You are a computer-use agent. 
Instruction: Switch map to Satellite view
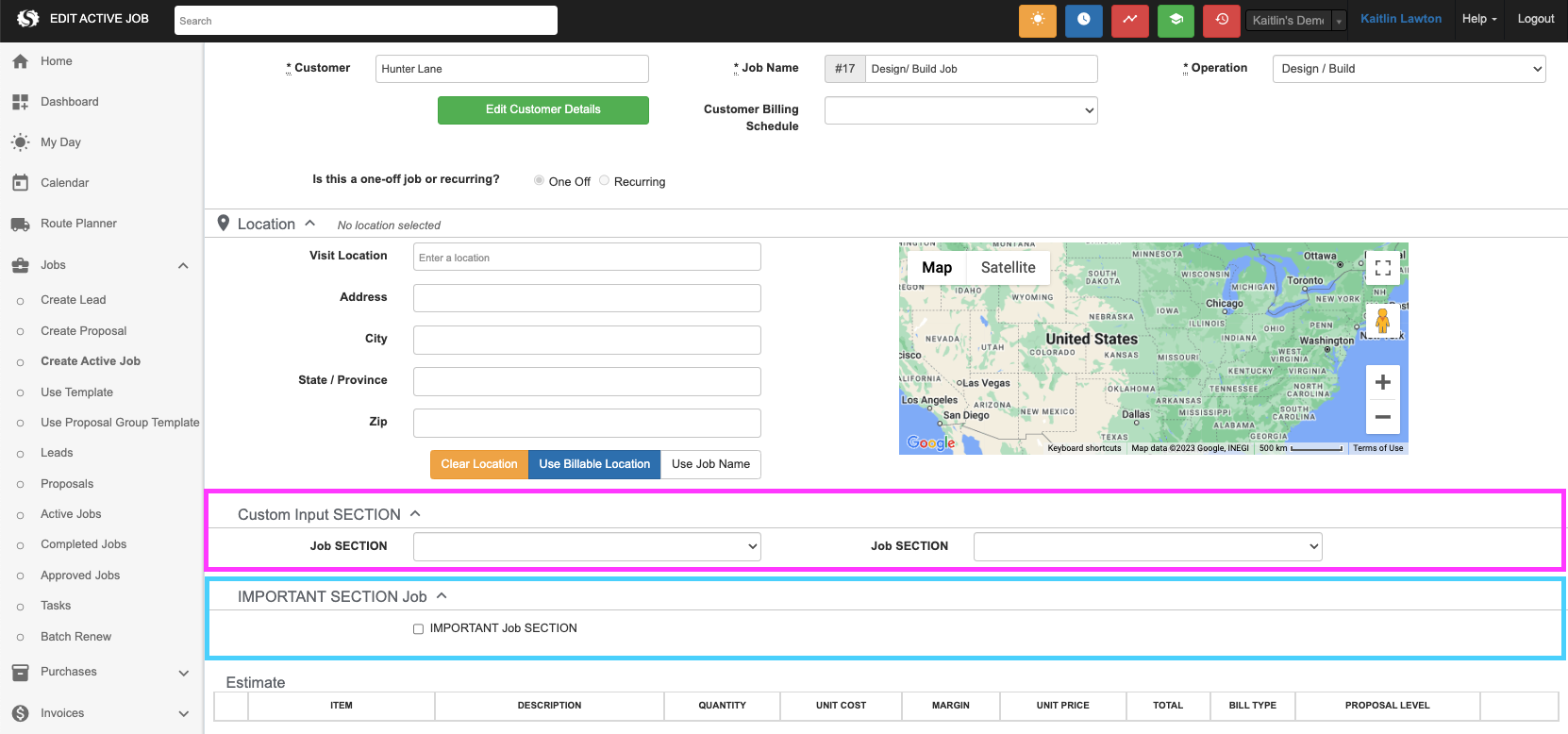tap(1008, 268)
